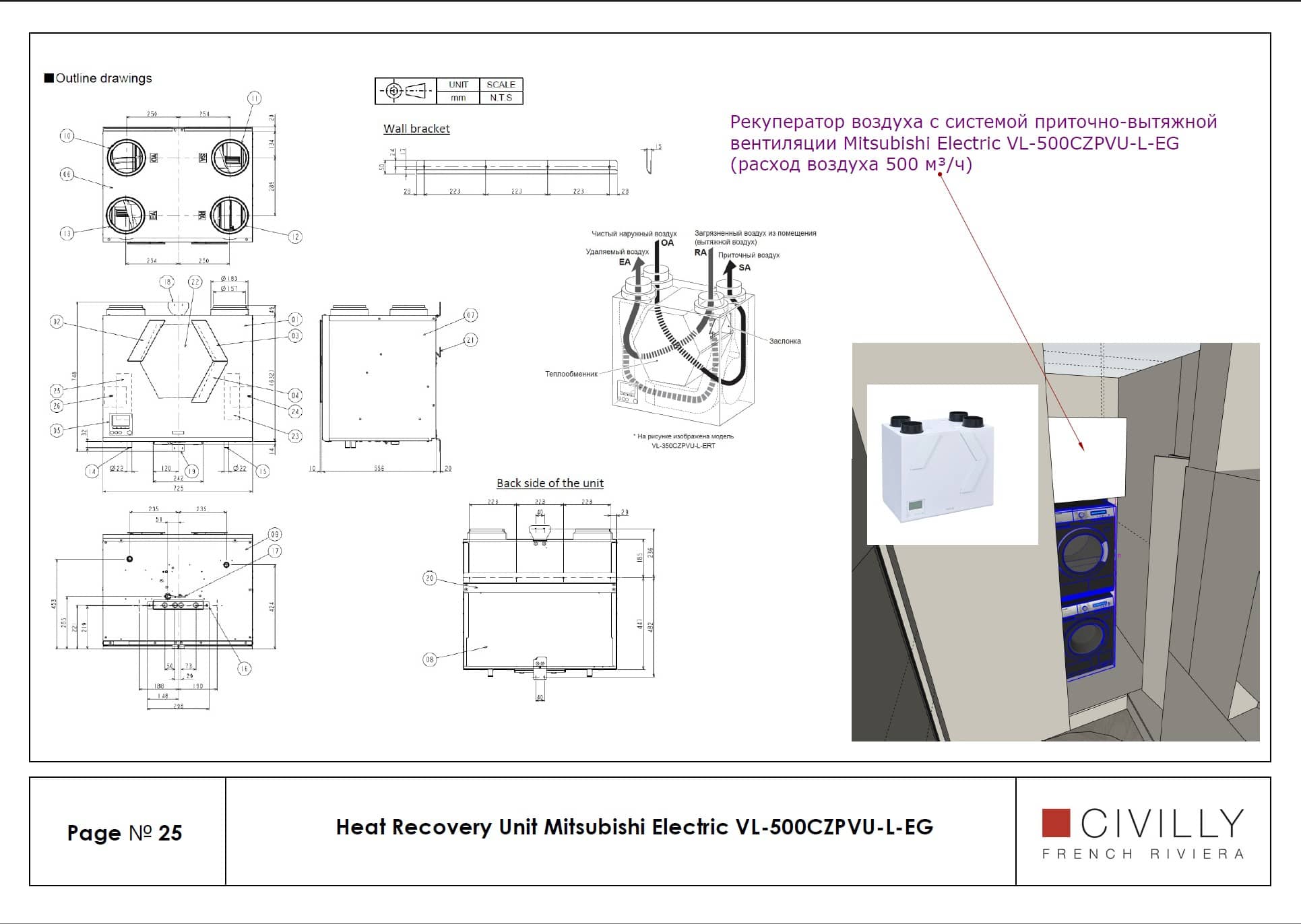Viewport: 1301px width, 924px height.
Task: Click callout balloon number 16 on the bottom view
Action: [x=244, y=668]
